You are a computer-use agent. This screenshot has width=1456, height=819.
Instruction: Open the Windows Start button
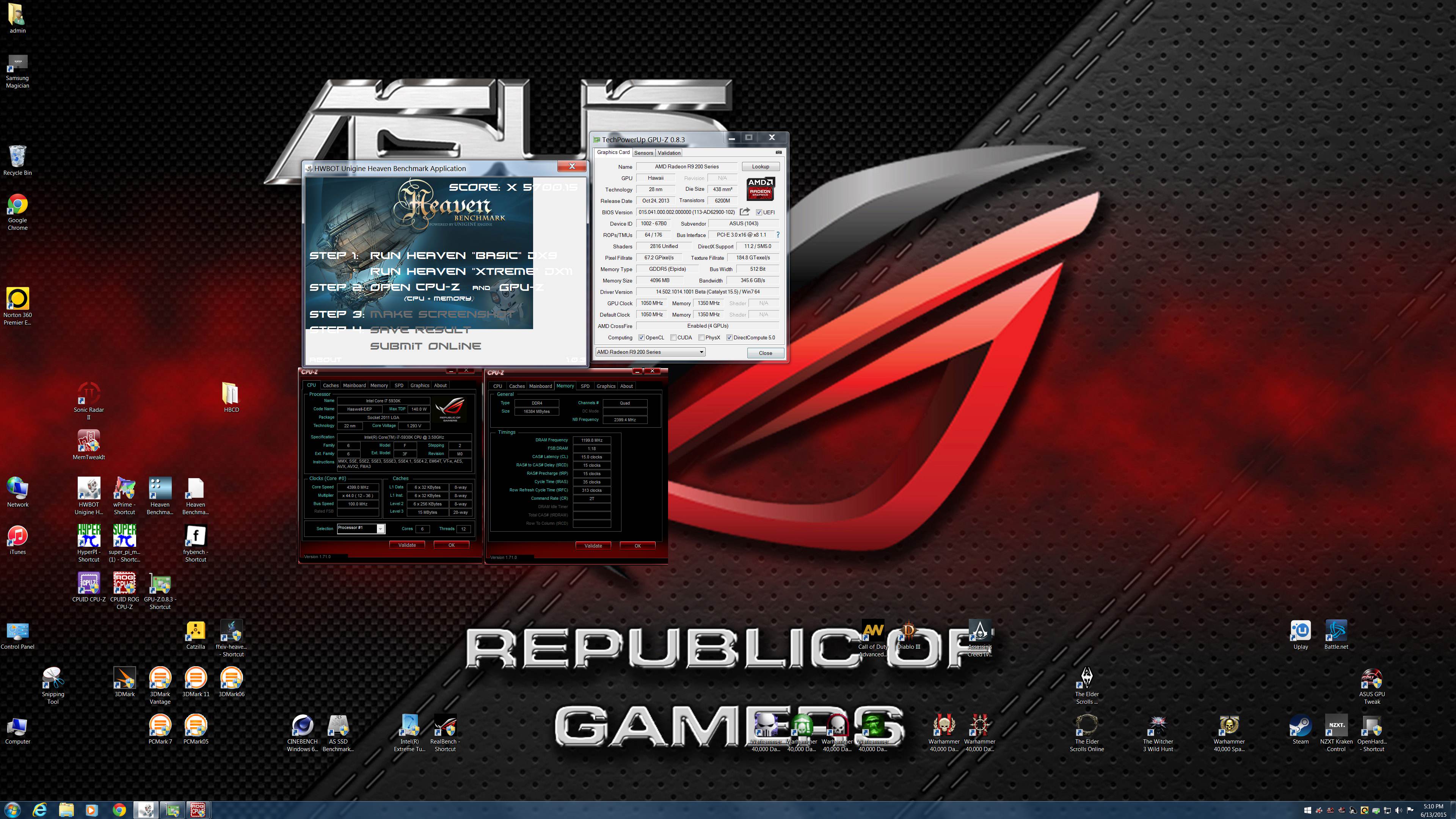[13, 810]
